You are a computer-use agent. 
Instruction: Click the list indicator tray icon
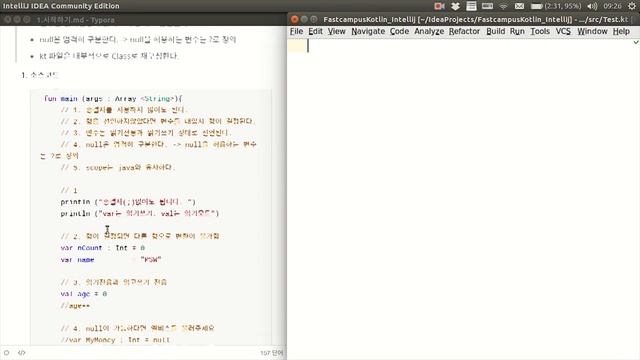click(x=471, y=6)
